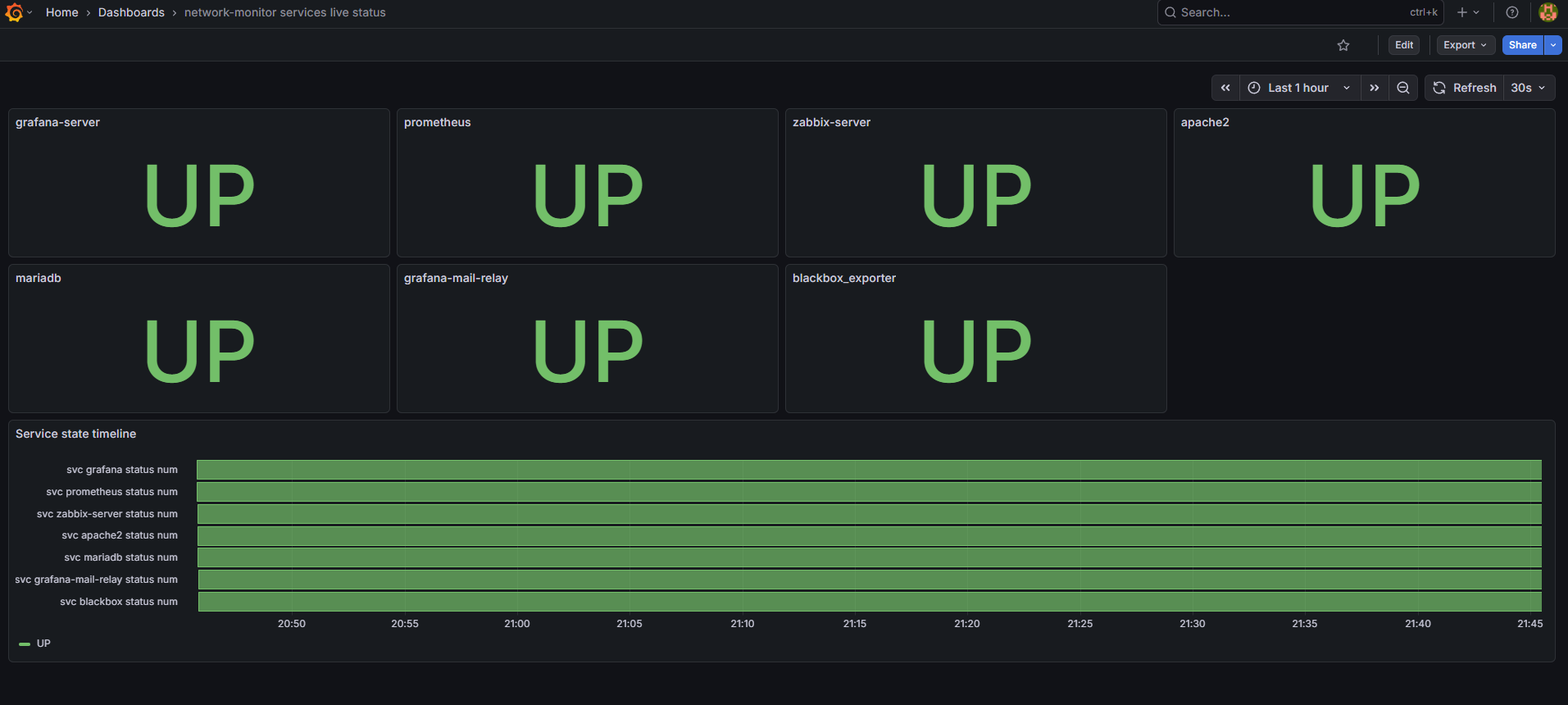Click the svc apache2 status num bar
Viewport: 1568px width, 705px height.
point(870,536)
